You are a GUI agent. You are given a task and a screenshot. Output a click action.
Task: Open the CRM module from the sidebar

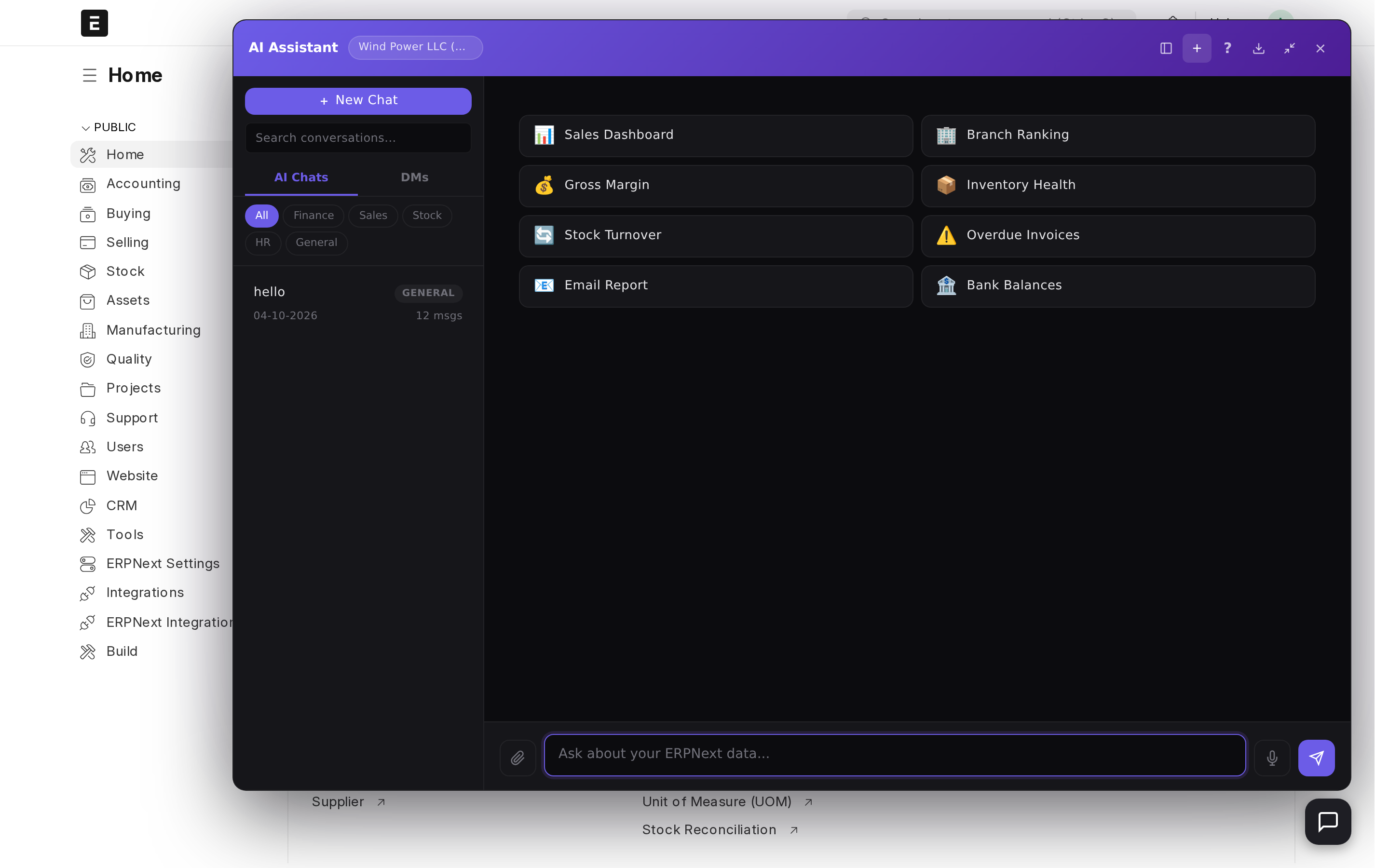pyautogui.click(x=121, y=505)
